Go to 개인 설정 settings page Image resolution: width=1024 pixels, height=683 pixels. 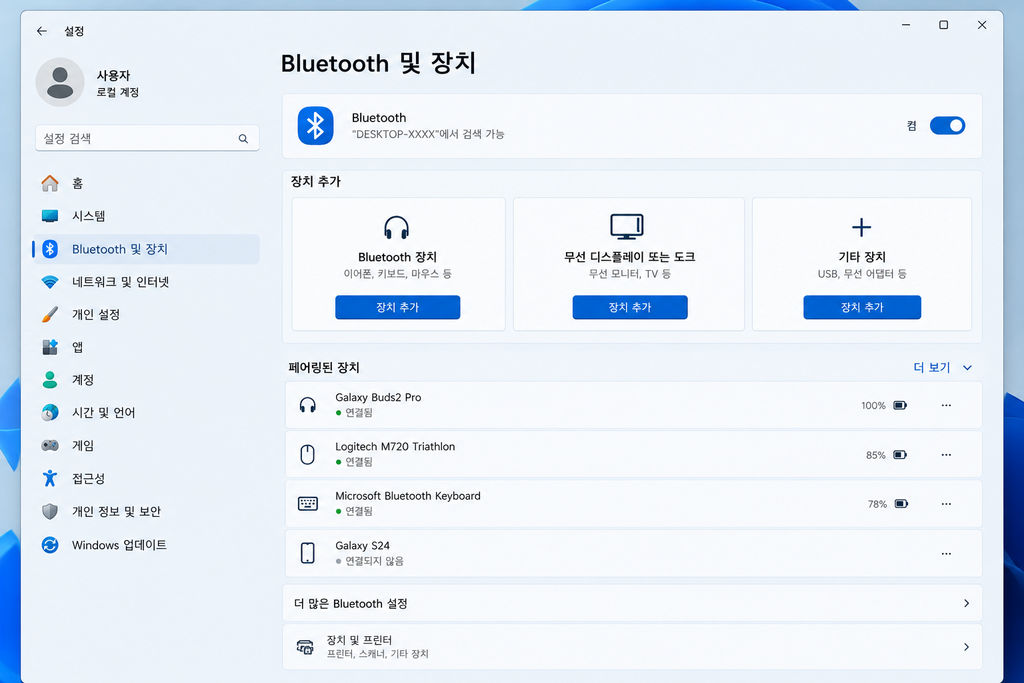[146, 315]
